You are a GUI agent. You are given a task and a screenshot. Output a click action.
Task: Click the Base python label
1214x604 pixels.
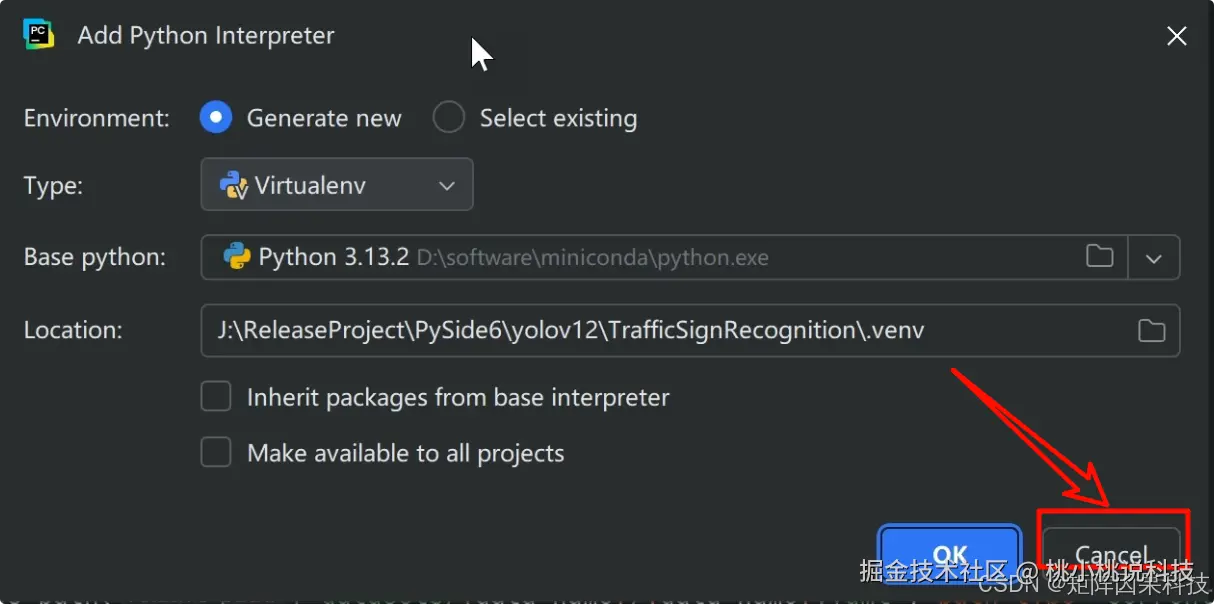coord(95,257)
